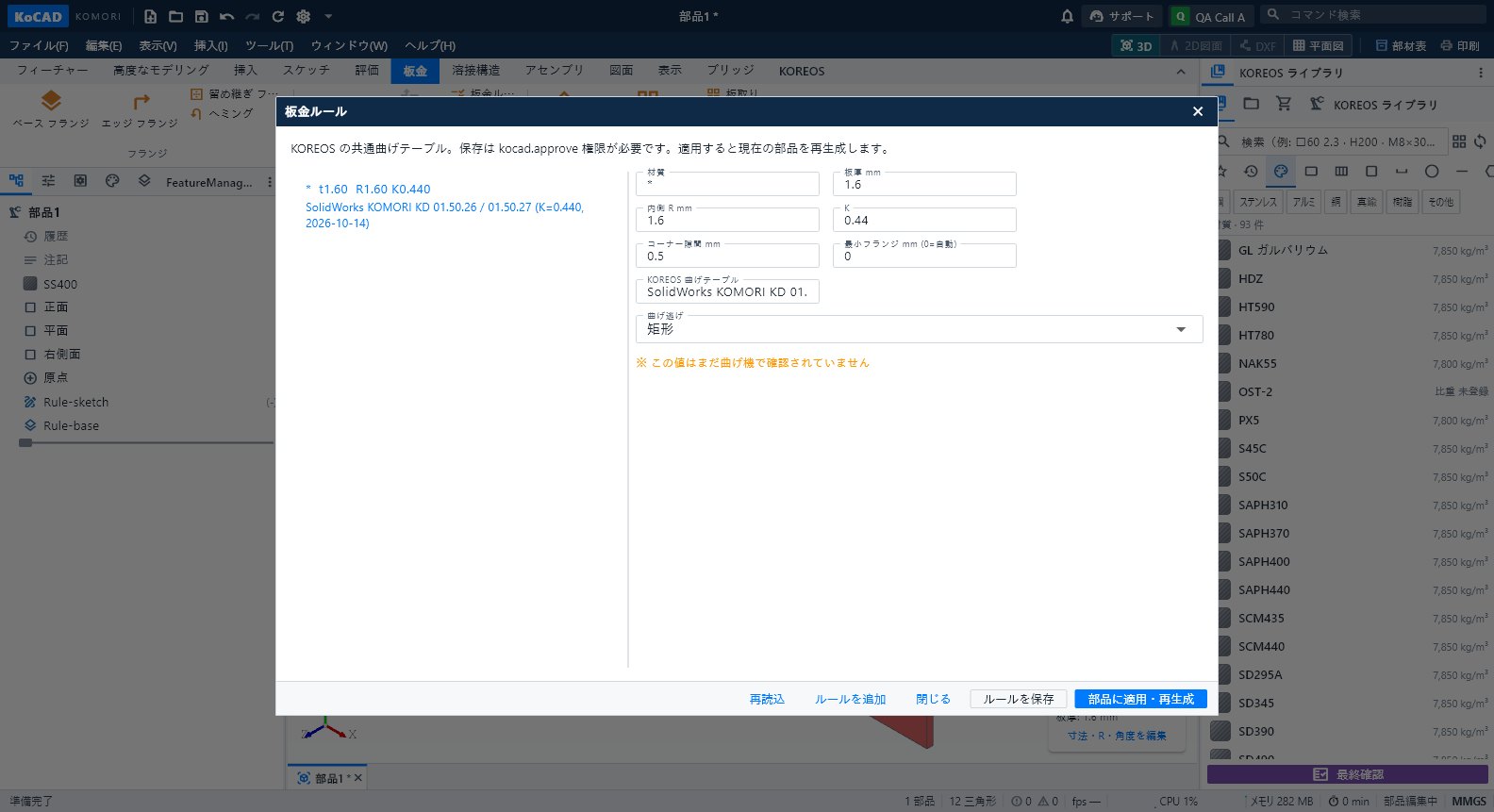Click the circle profile shape icon in library

(x=1432, y=171)
